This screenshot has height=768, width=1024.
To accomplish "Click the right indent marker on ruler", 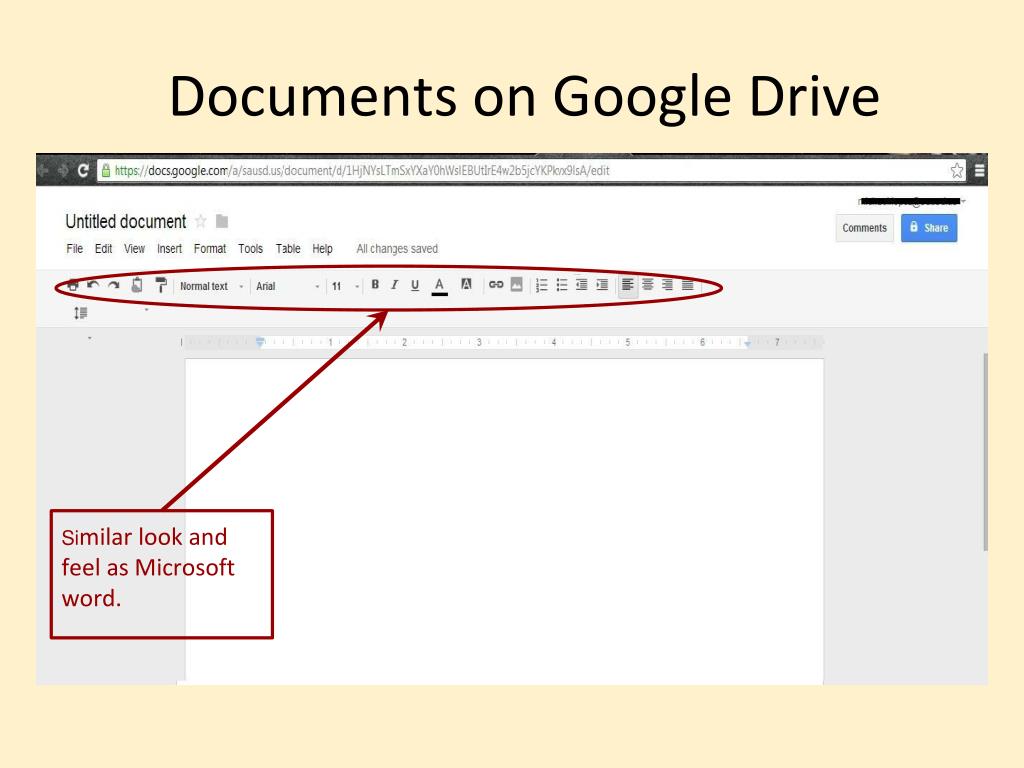I will click(747, 344).
